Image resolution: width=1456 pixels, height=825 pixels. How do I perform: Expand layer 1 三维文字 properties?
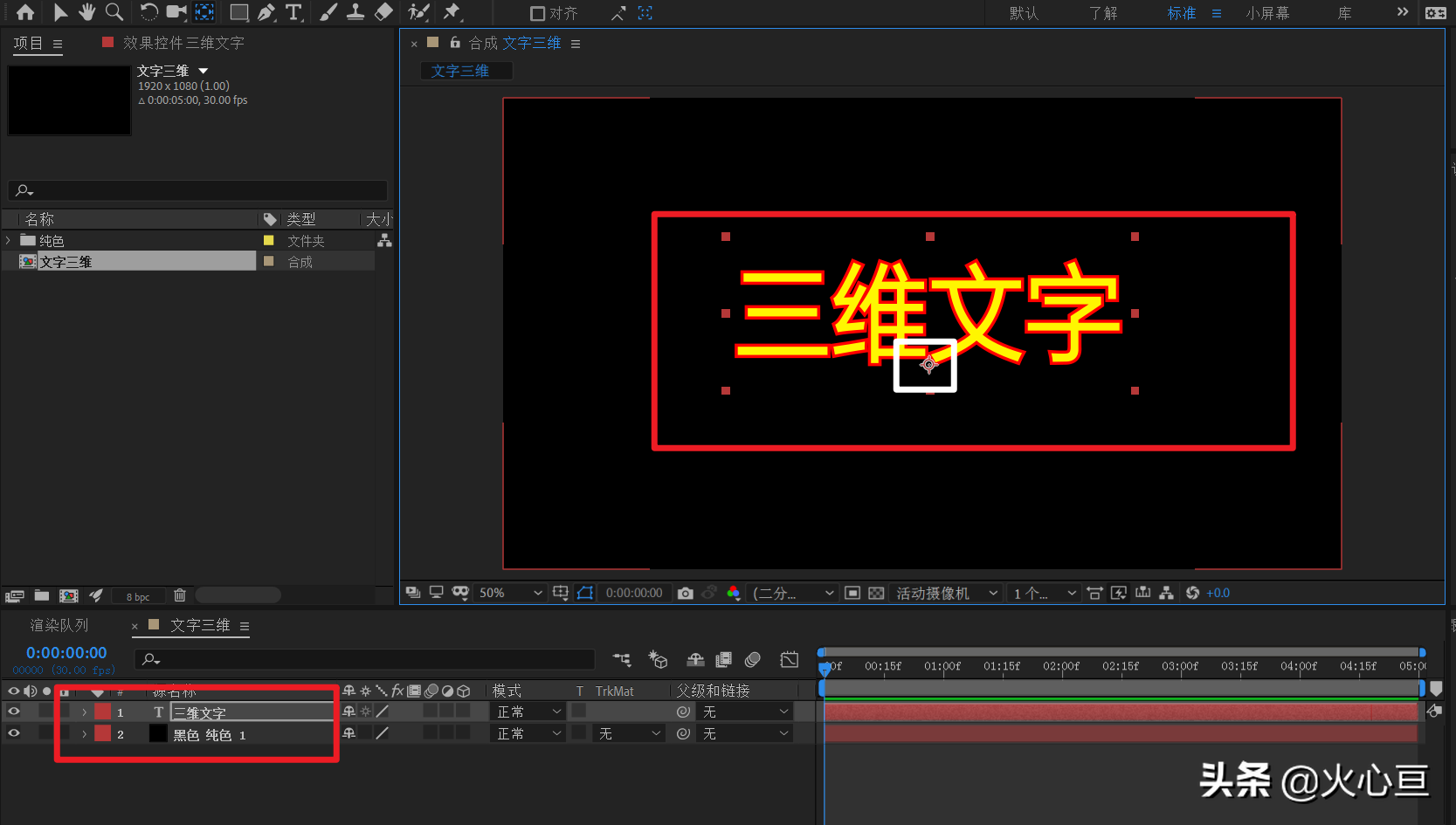click(84, 712)
